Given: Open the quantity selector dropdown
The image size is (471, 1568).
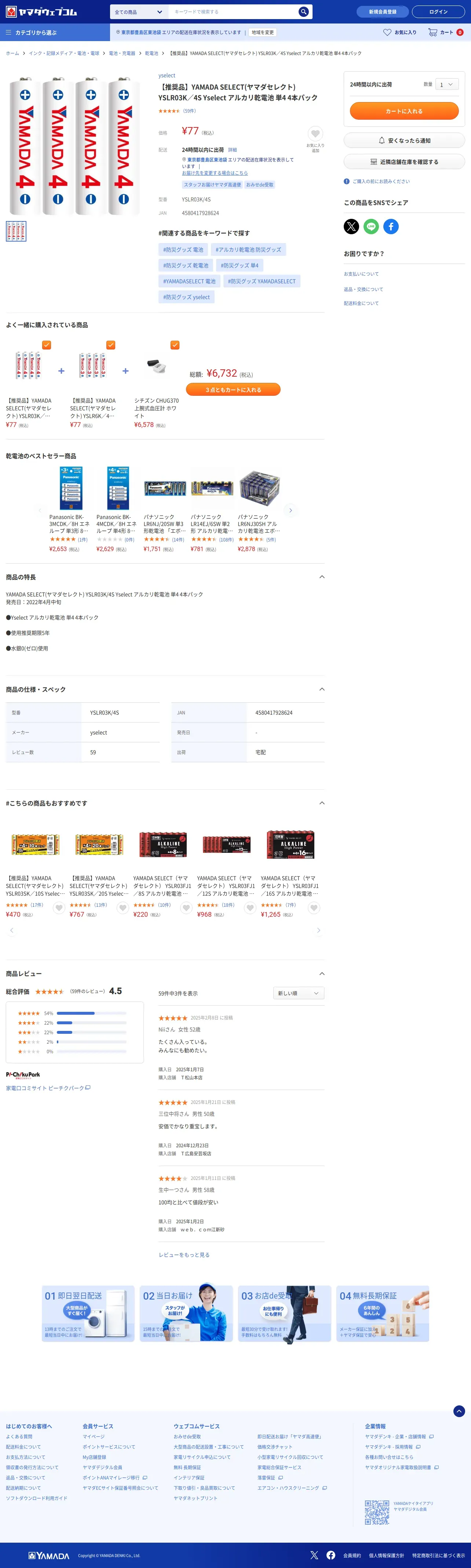Looking at the screenshot, I should (447, 84).
